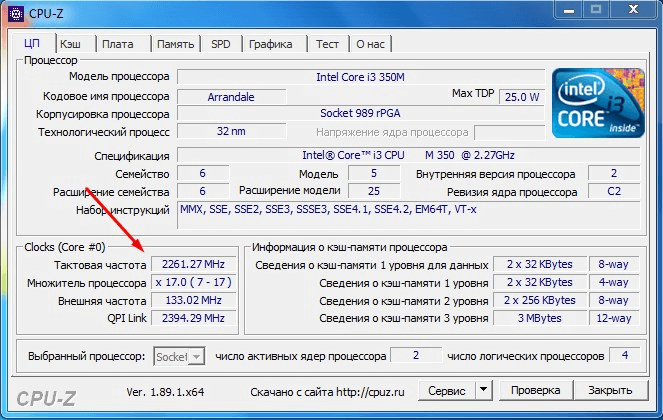Image resolution: width=663 pixels, height=420 pixels.
Task: Click the logical processors count 4
Action: click(625, 355)
